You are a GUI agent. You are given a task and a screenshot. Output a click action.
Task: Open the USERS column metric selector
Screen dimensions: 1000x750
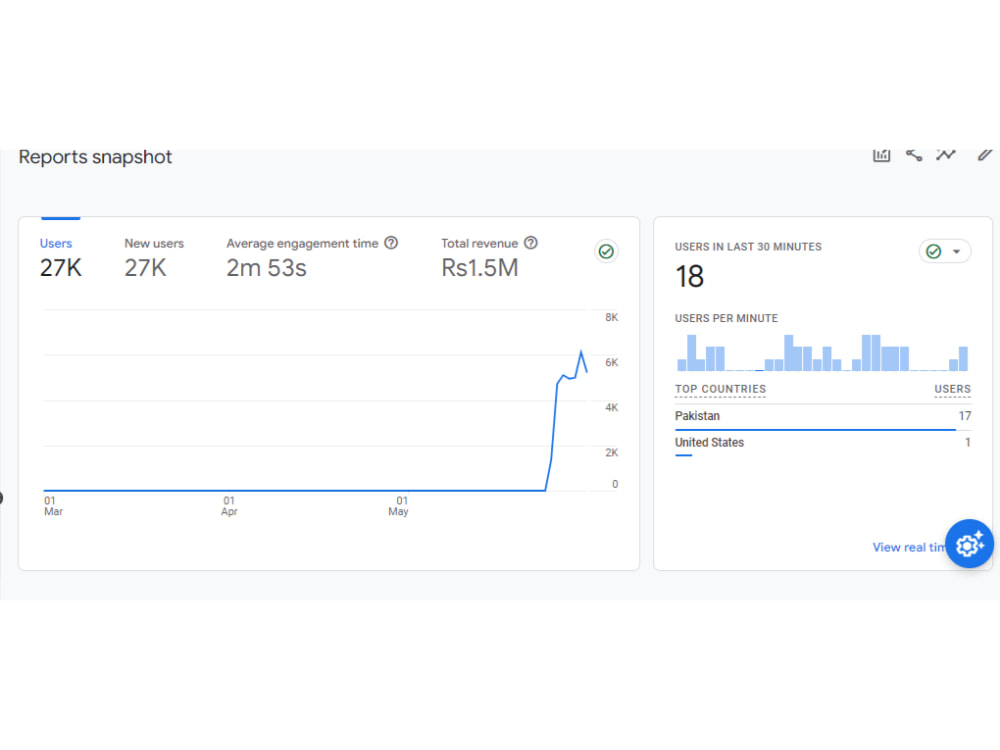point(952,389)
